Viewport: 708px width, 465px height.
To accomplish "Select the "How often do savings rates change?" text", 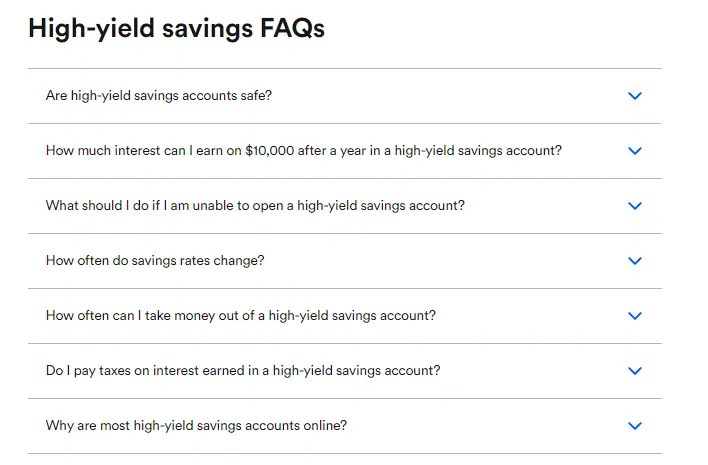I will tap(155, 261).
